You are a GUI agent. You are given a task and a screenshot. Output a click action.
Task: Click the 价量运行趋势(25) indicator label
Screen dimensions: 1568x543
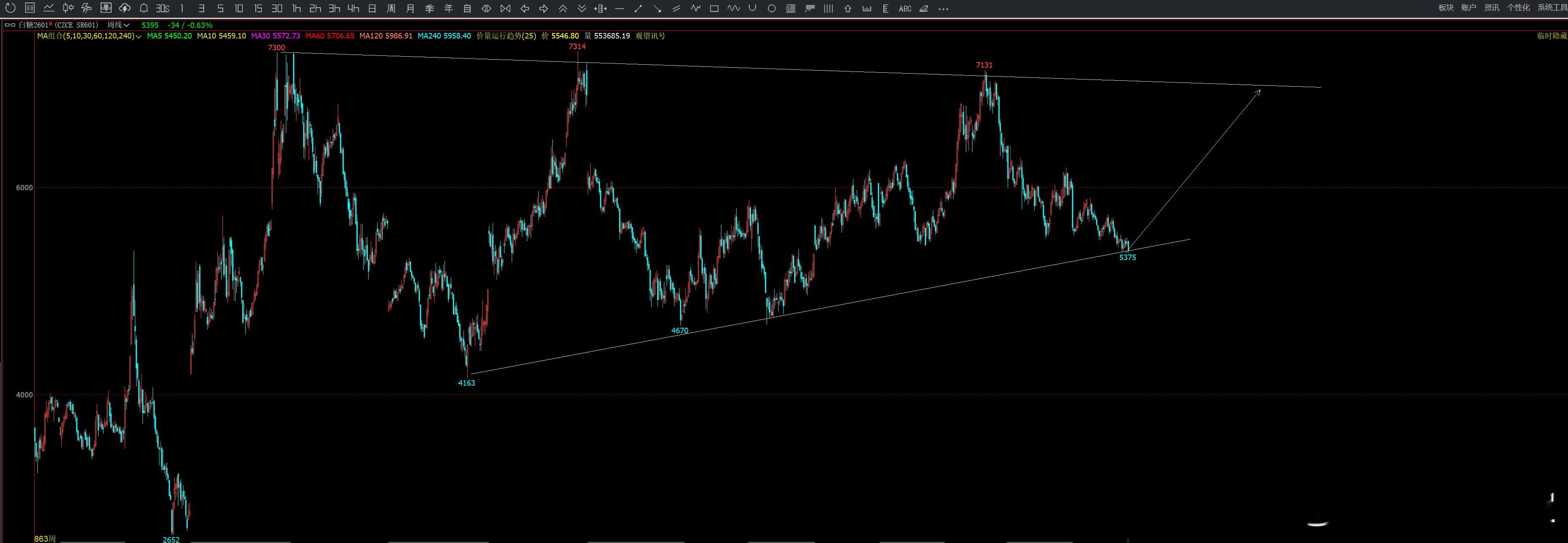506,36
